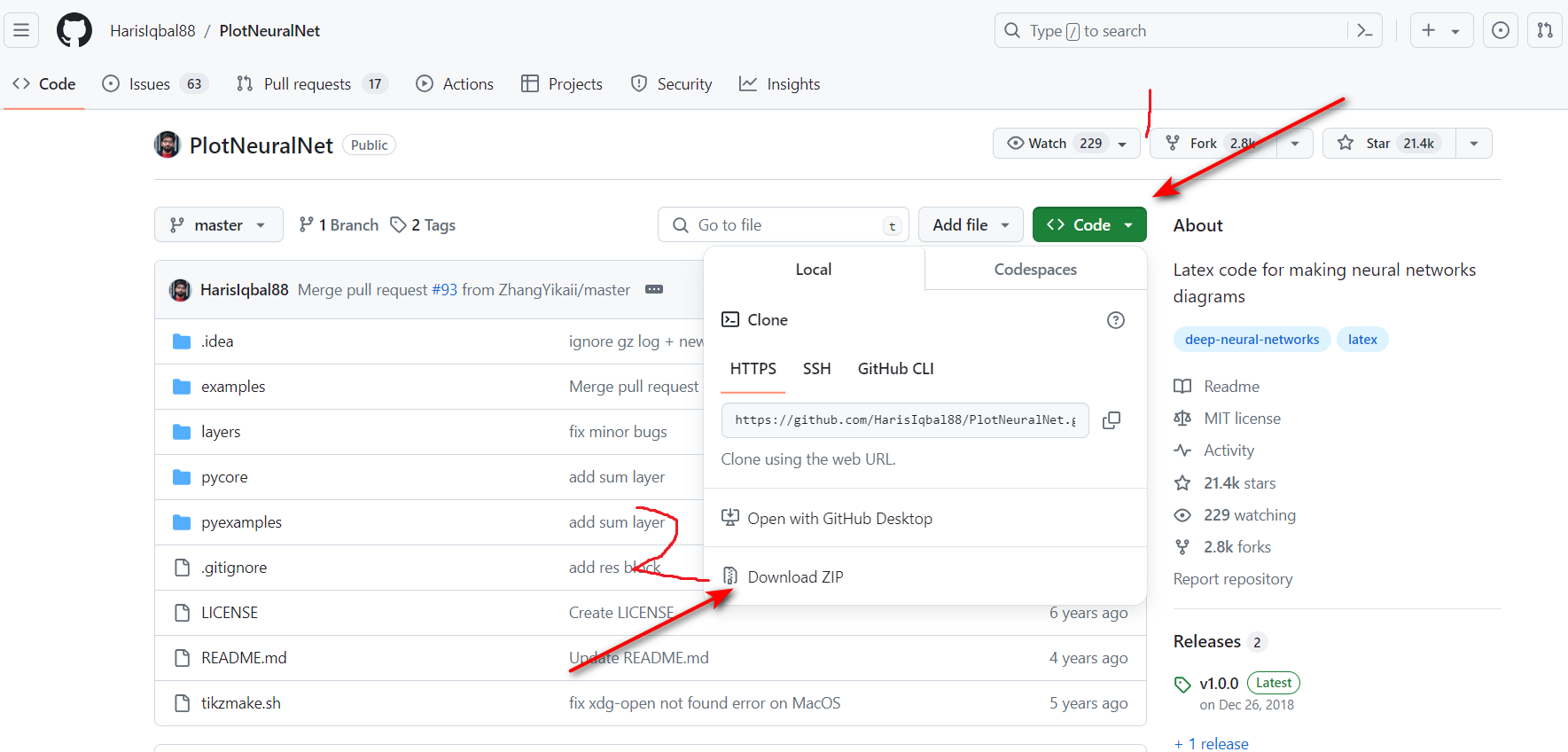Open the .idea folder
Image resolution: width=1568 pixels, height=752 pixels.
click(217, 341)
